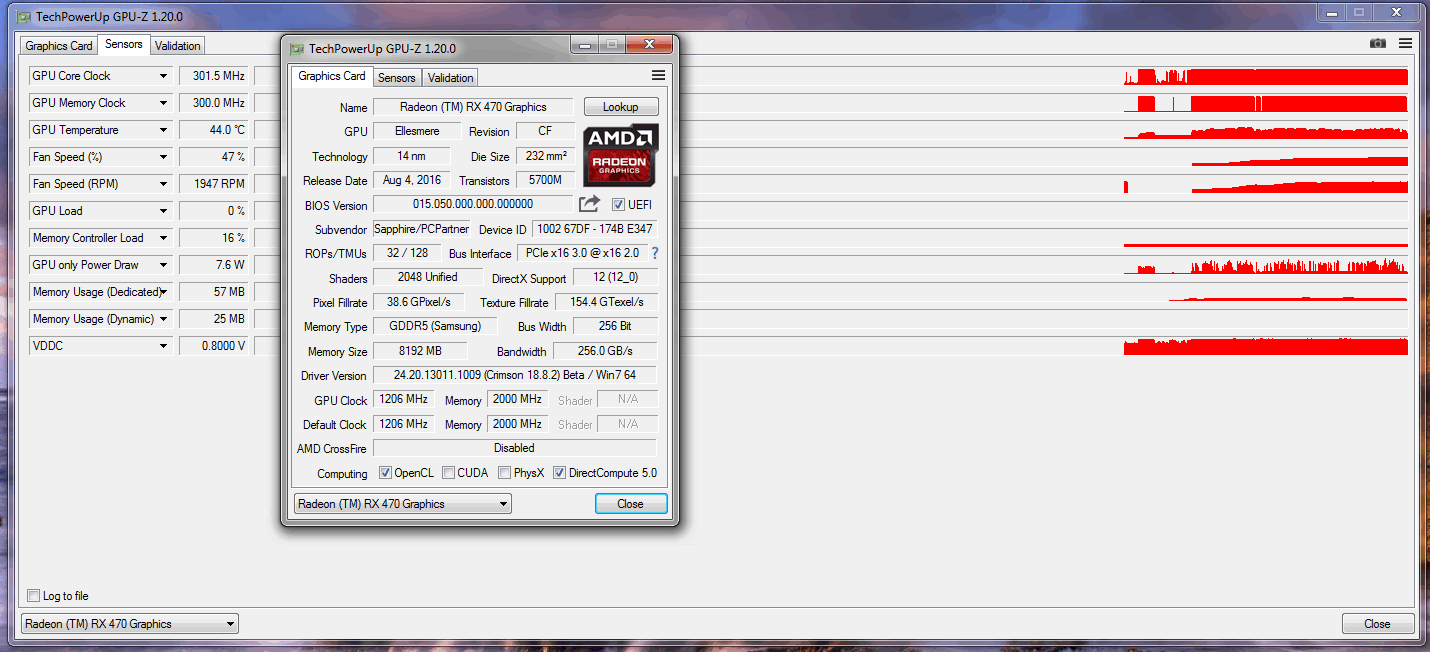The image size is (1430, 652).
Task: Click the GPU Memory Clock history graph
Action: coord(1266,103)
